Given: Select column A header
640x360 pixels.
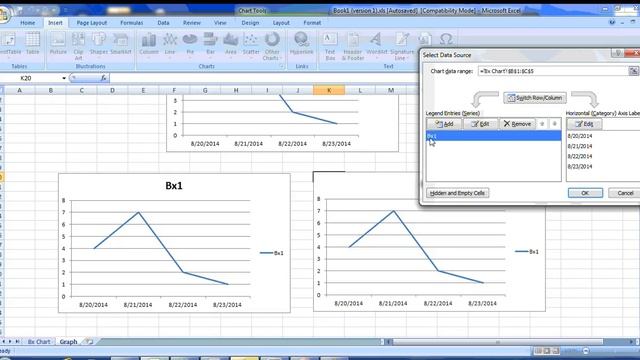Looking at the screenshot, I should [20, 90].
